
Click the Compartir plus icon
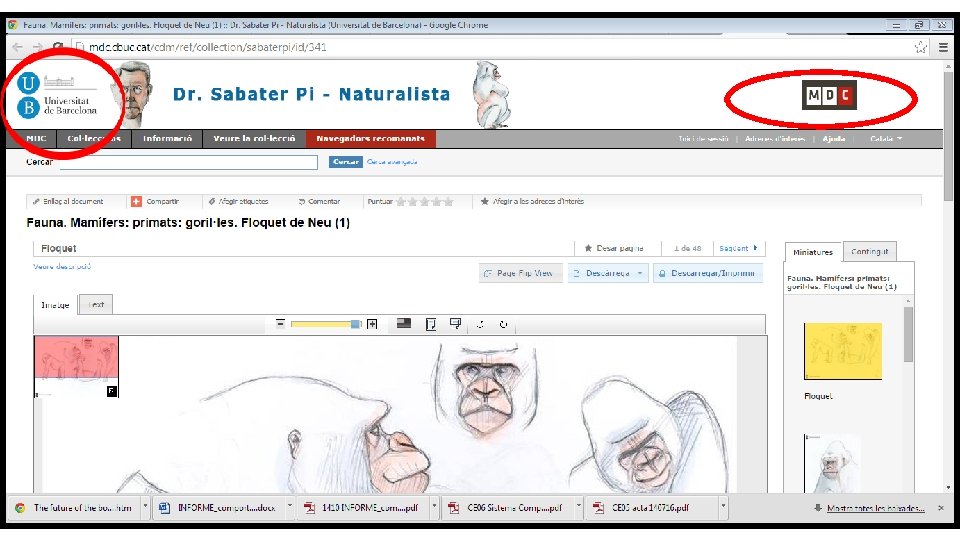[136, 201]
